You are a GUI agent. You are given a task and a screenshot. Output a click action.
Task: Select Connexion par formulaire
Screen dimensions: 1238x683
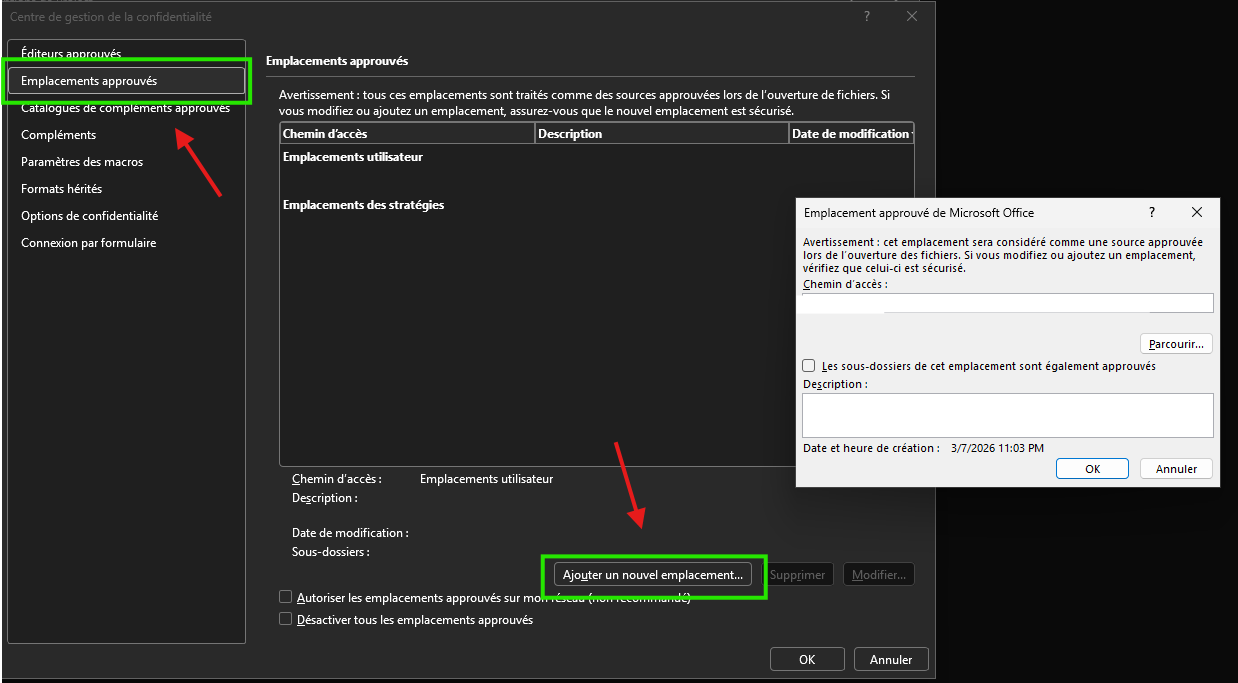tap(89, 243)
